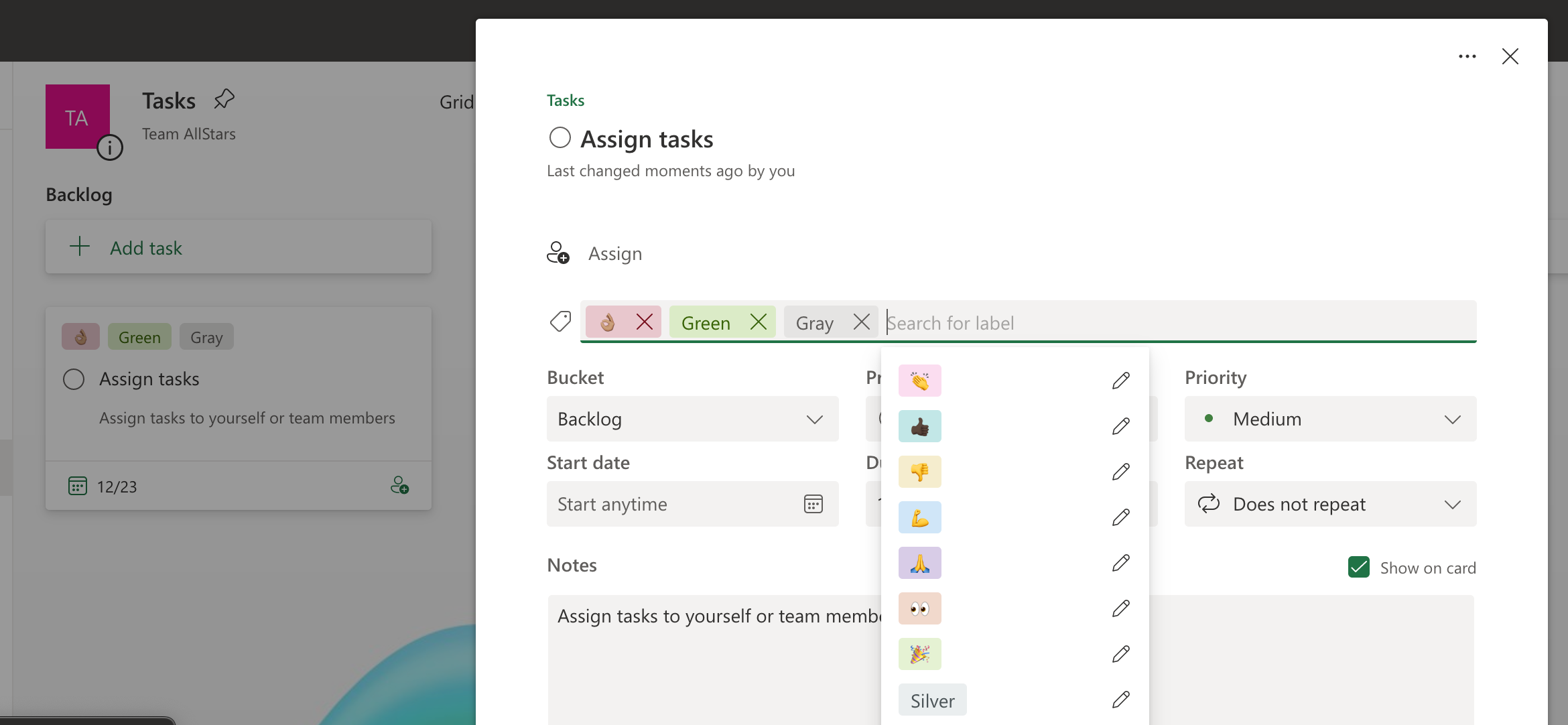Click the green Tasks breadcrumb link
Screen dimensions: 1568x725
pyautogui.click(x=565, y=101)
